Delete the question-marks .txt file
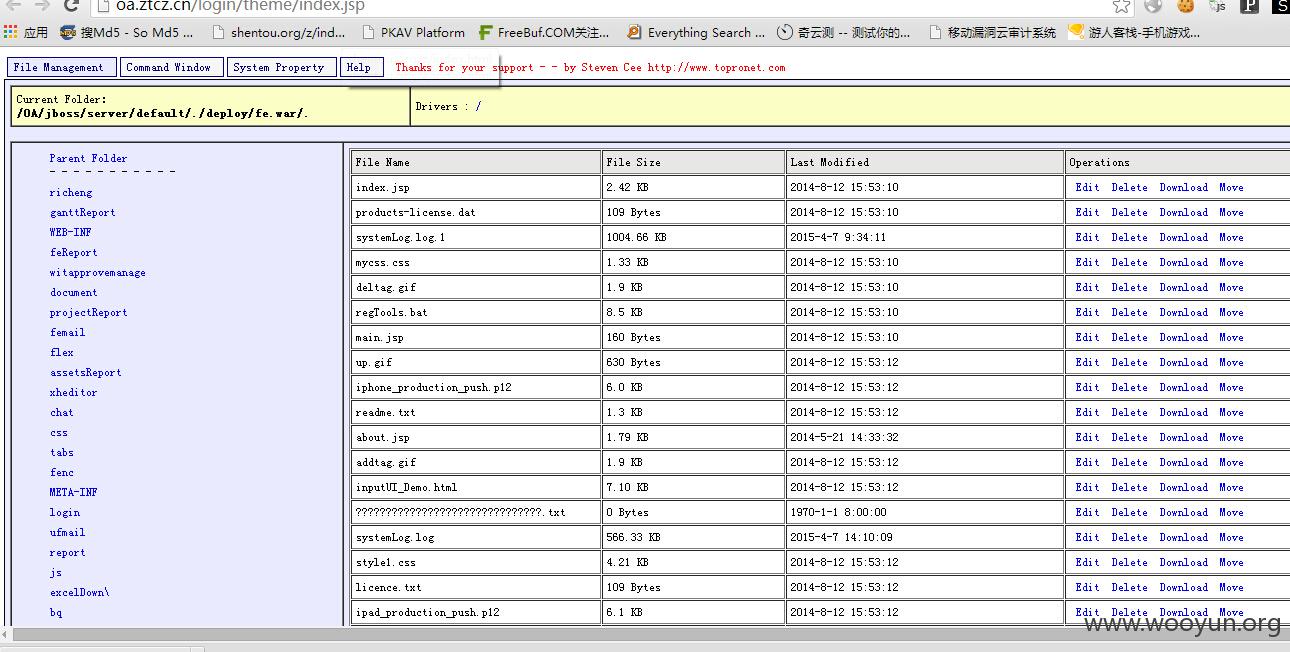Screen dimensions: 1290x652 (x=1129, y=512)
